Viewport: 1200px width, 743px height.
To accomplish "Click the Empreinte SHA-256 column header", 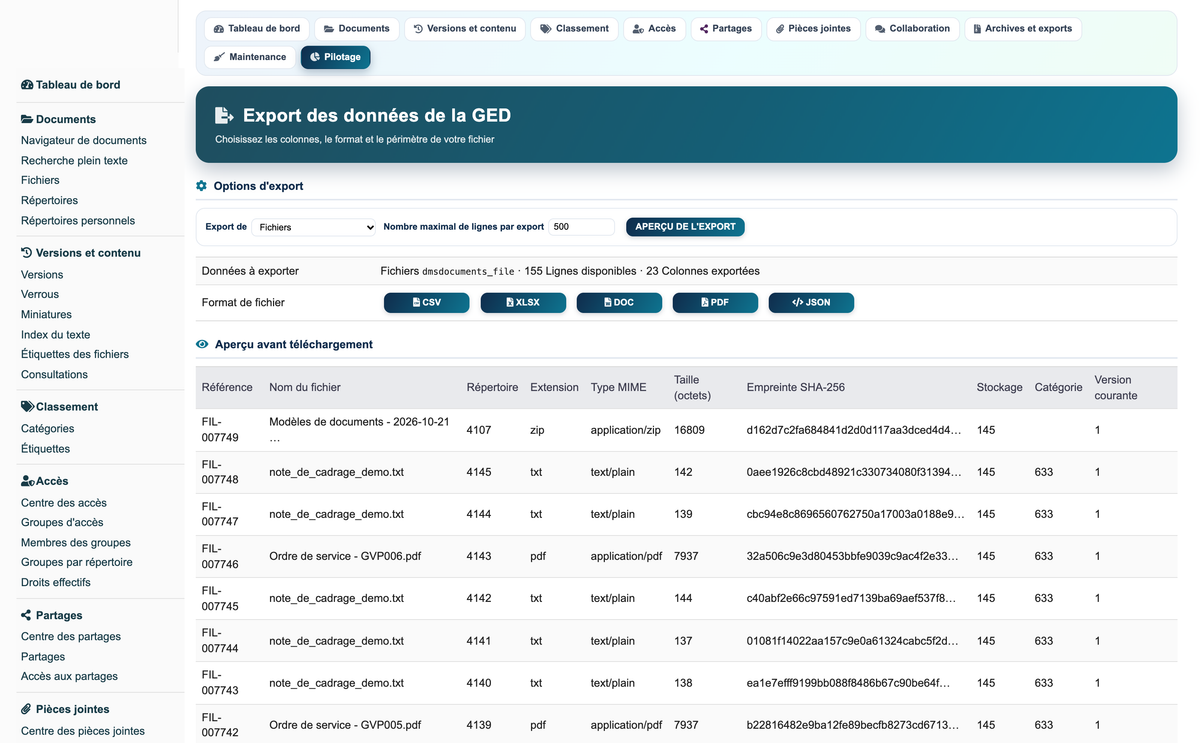I will [x=796, y=388].
